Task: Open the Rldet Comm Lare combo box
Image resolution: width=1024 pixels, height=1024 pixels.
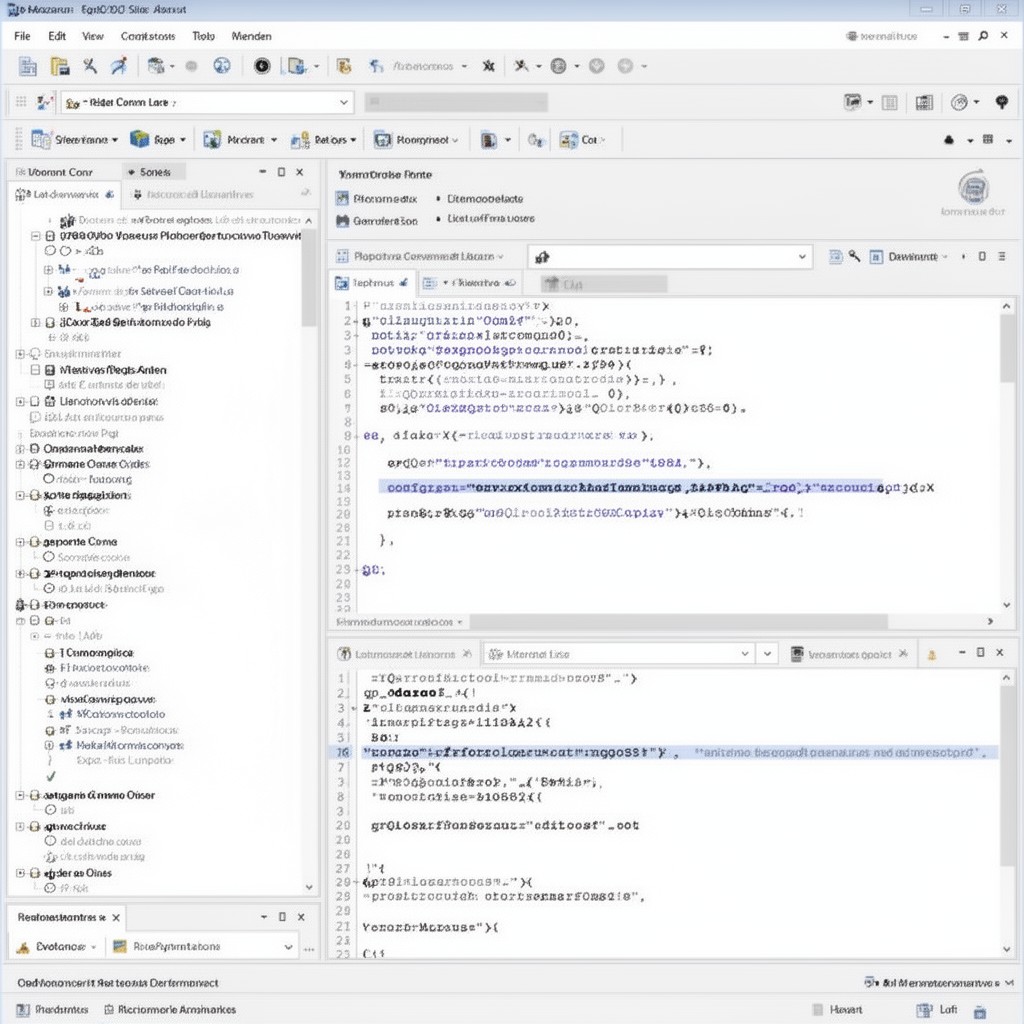Action: (208, 103)
